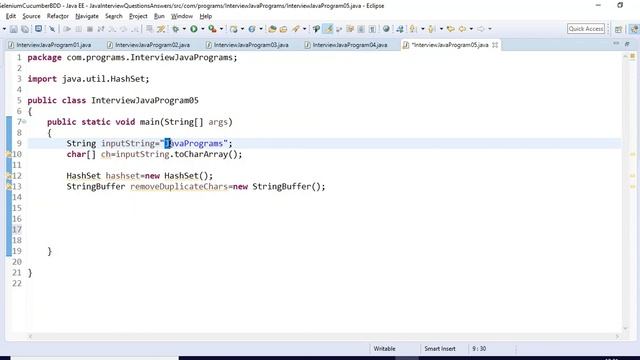Image resolution: width=640 pixels, height=360 pixels.
Task: Maximize the editor area button
Action: pos(627,44)
